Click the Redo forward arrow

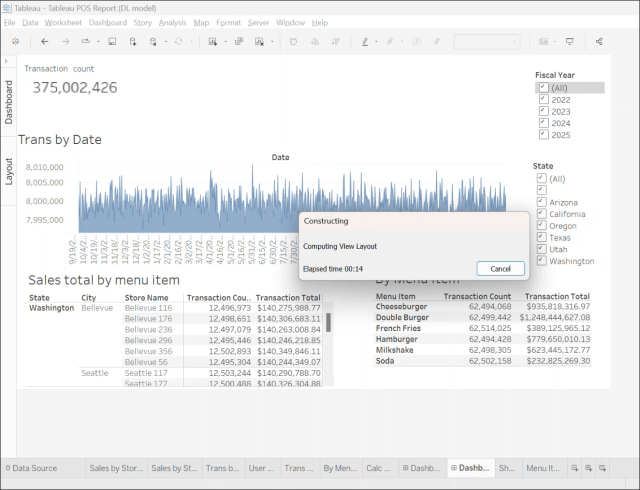coord(65,41)
